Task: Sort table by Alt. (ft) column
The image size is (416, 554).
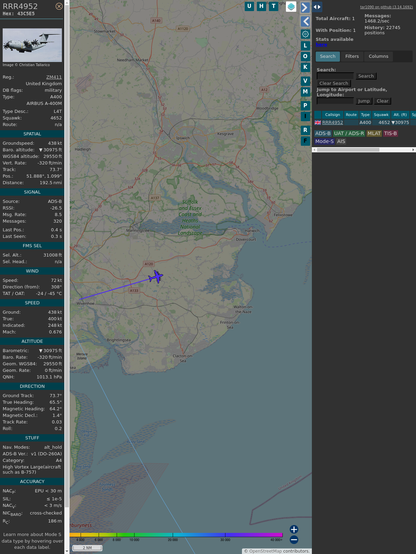Action: tap(400, 115)
